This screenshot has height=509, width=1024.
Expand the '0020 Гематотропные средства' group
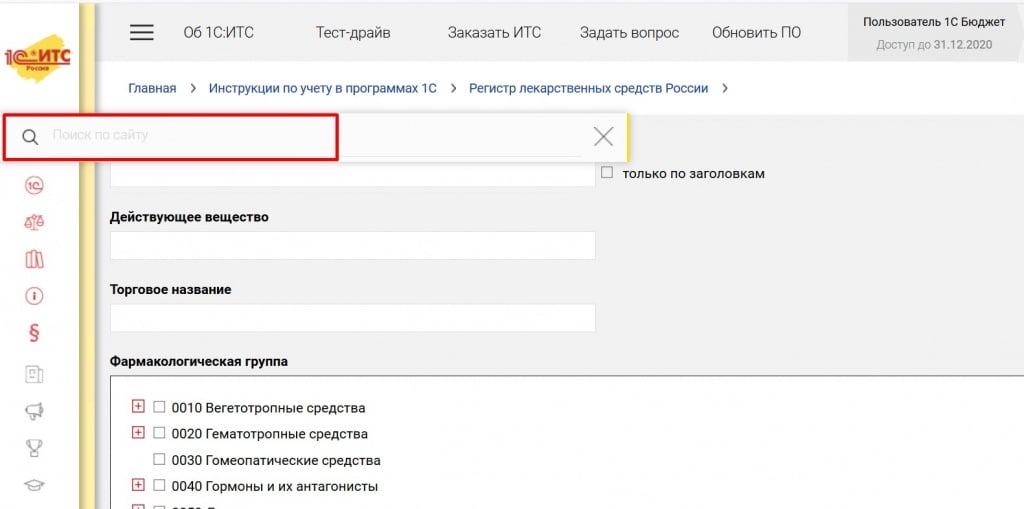pyautogui.click(x=138, y=433)
